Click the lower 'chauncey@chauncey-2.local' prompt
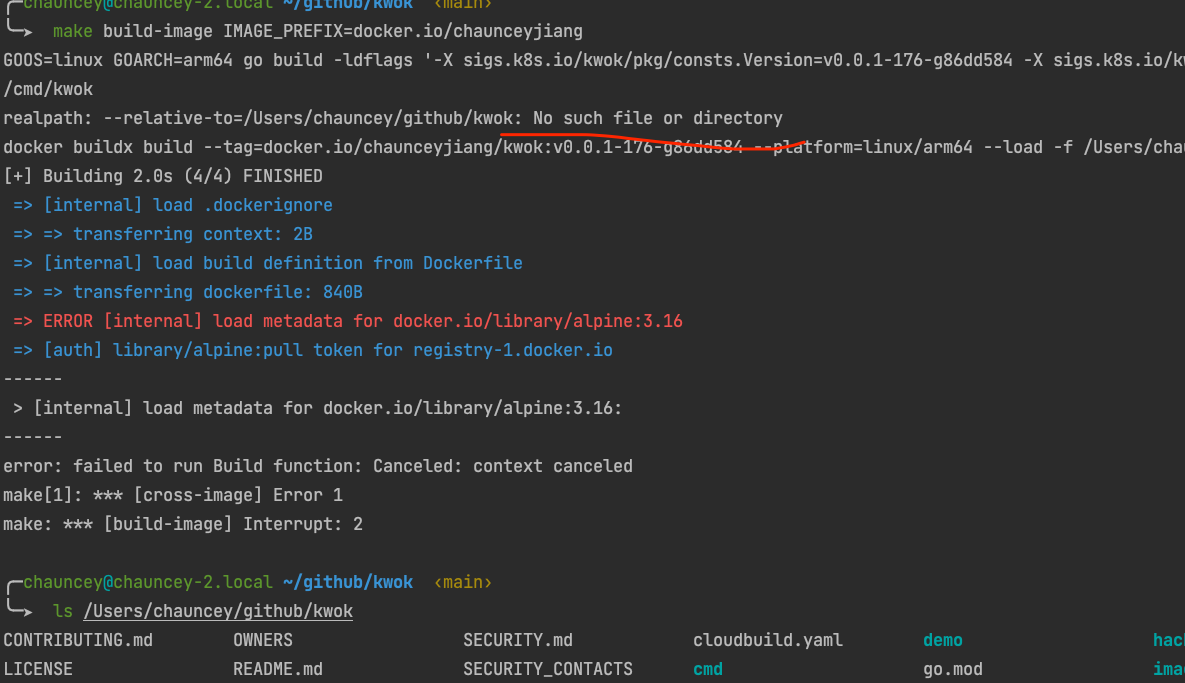Viewport: 1185px width, 683px height. click(147, 583)
